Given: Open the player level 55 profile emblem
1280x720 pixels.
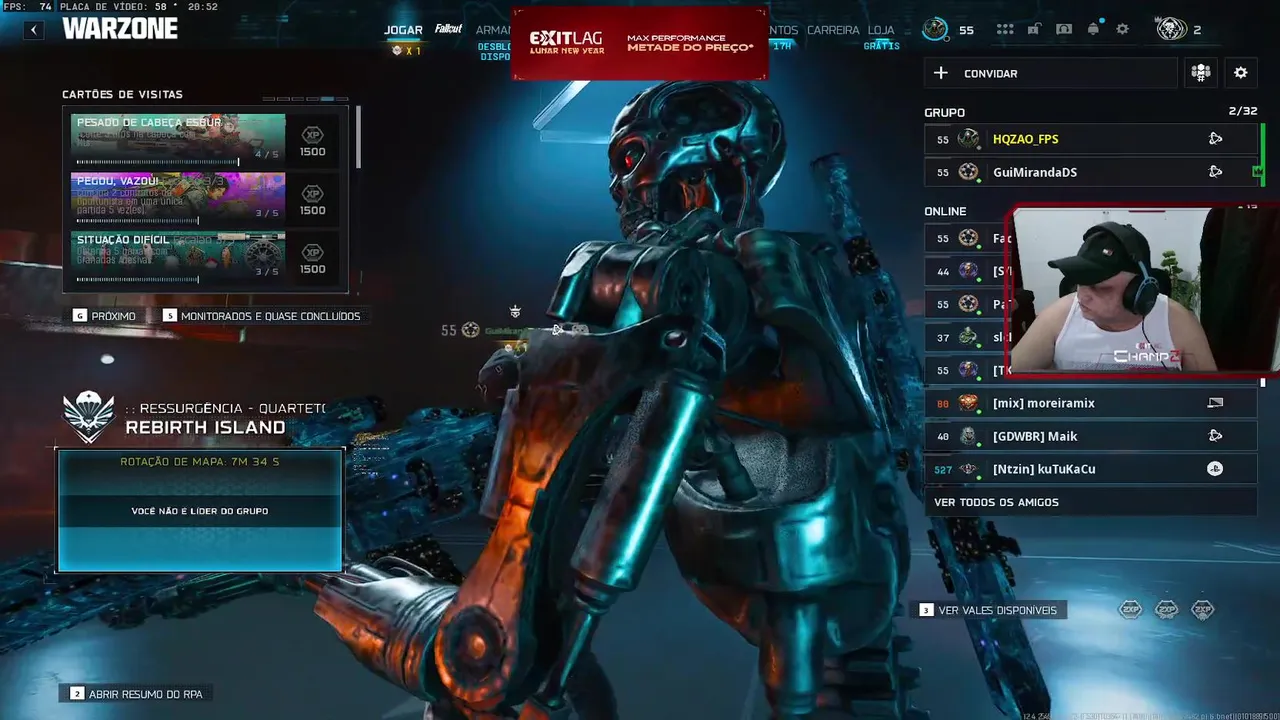Looking at the screenshot, I should point(935,29).
